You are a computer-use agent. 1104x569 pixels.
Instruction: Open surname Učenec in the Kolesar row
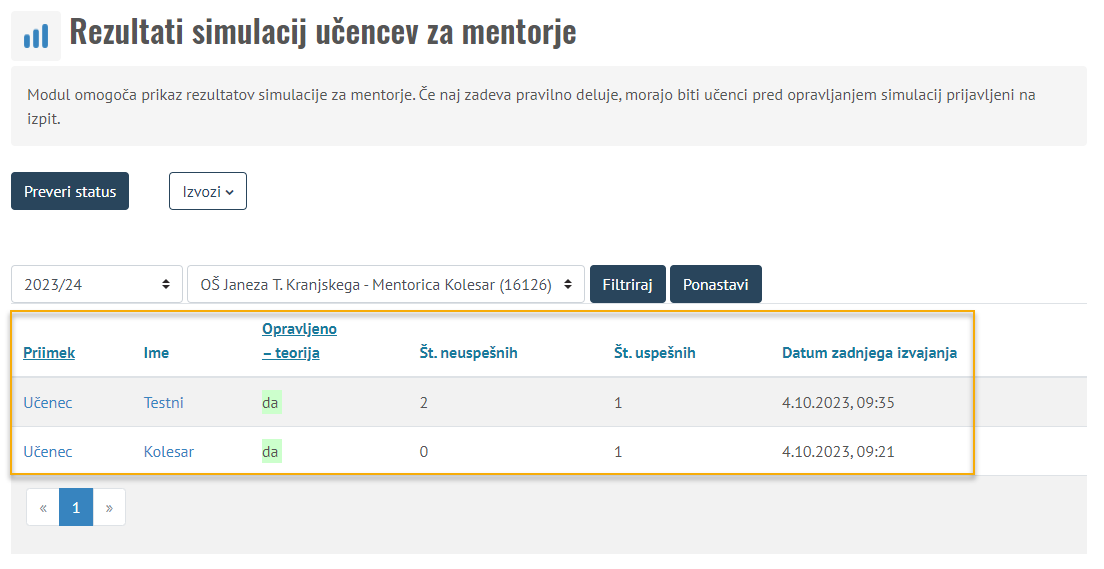tap(48, 451)
